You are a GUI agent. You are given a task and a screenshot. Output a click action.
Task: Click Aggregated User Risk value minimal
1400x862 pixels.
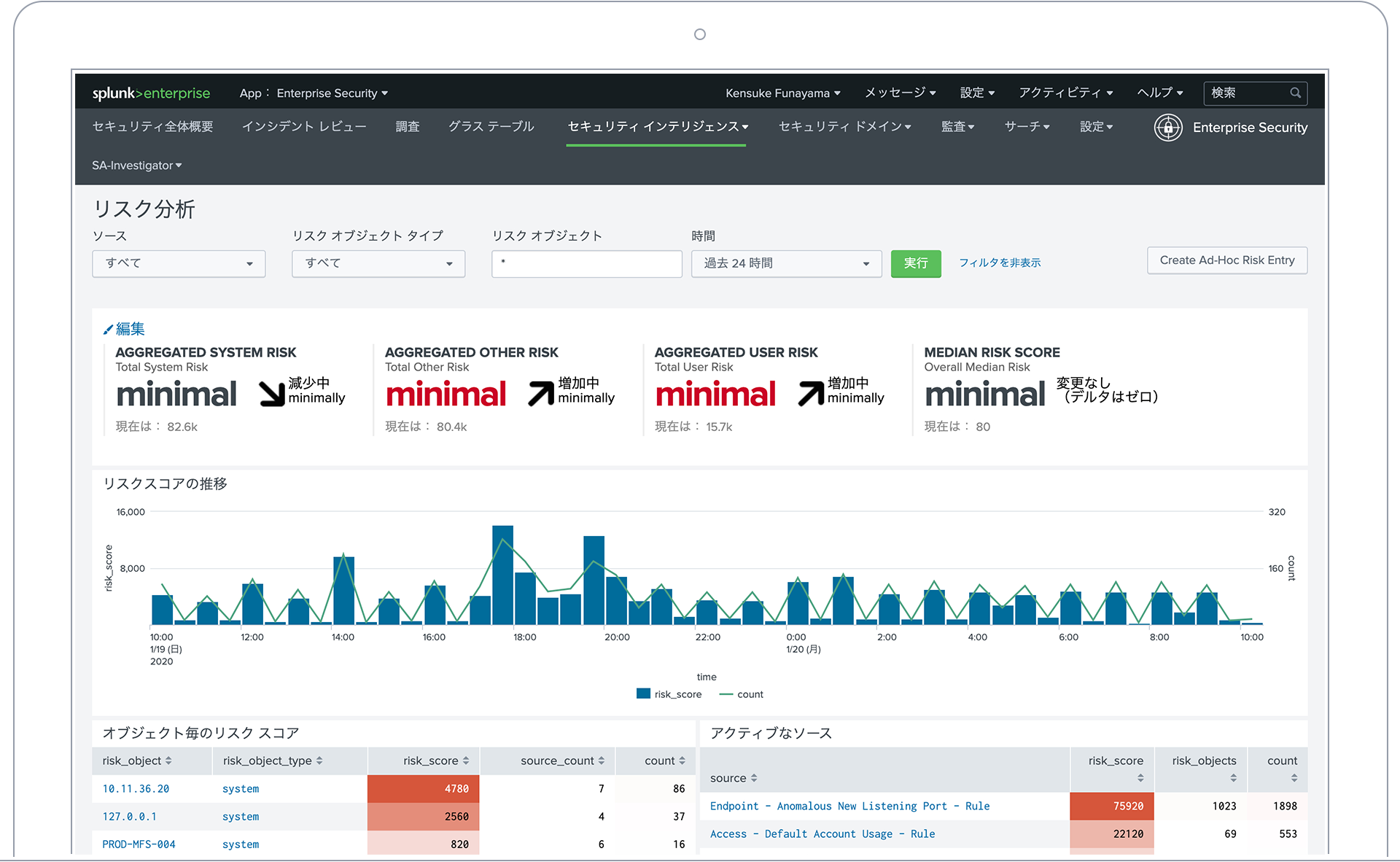[716, 395]
